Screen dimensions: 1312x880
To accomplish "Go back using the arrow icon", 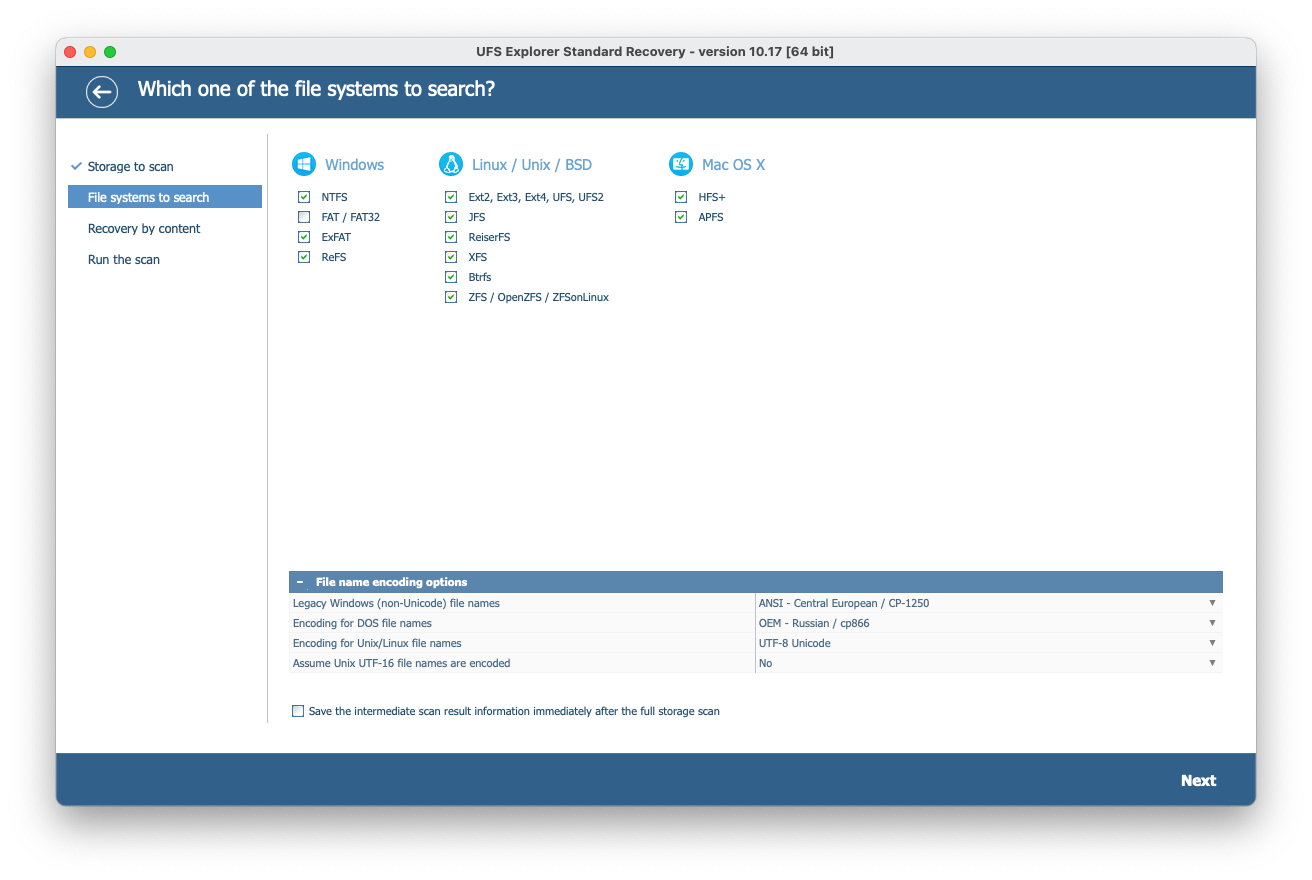I will [101, 92].
